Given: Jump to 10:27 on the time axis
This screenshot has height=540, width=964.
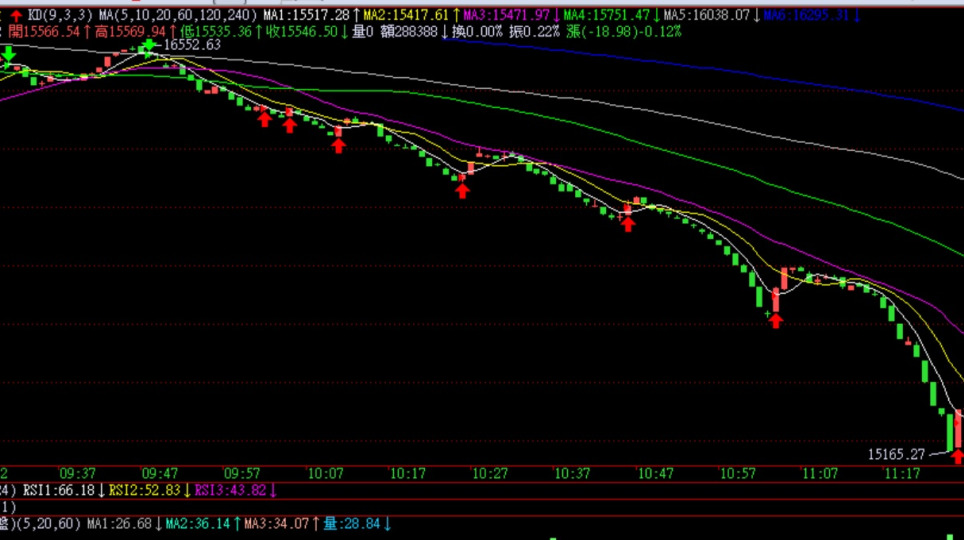Looking at the screenshot, I should 490,473.
